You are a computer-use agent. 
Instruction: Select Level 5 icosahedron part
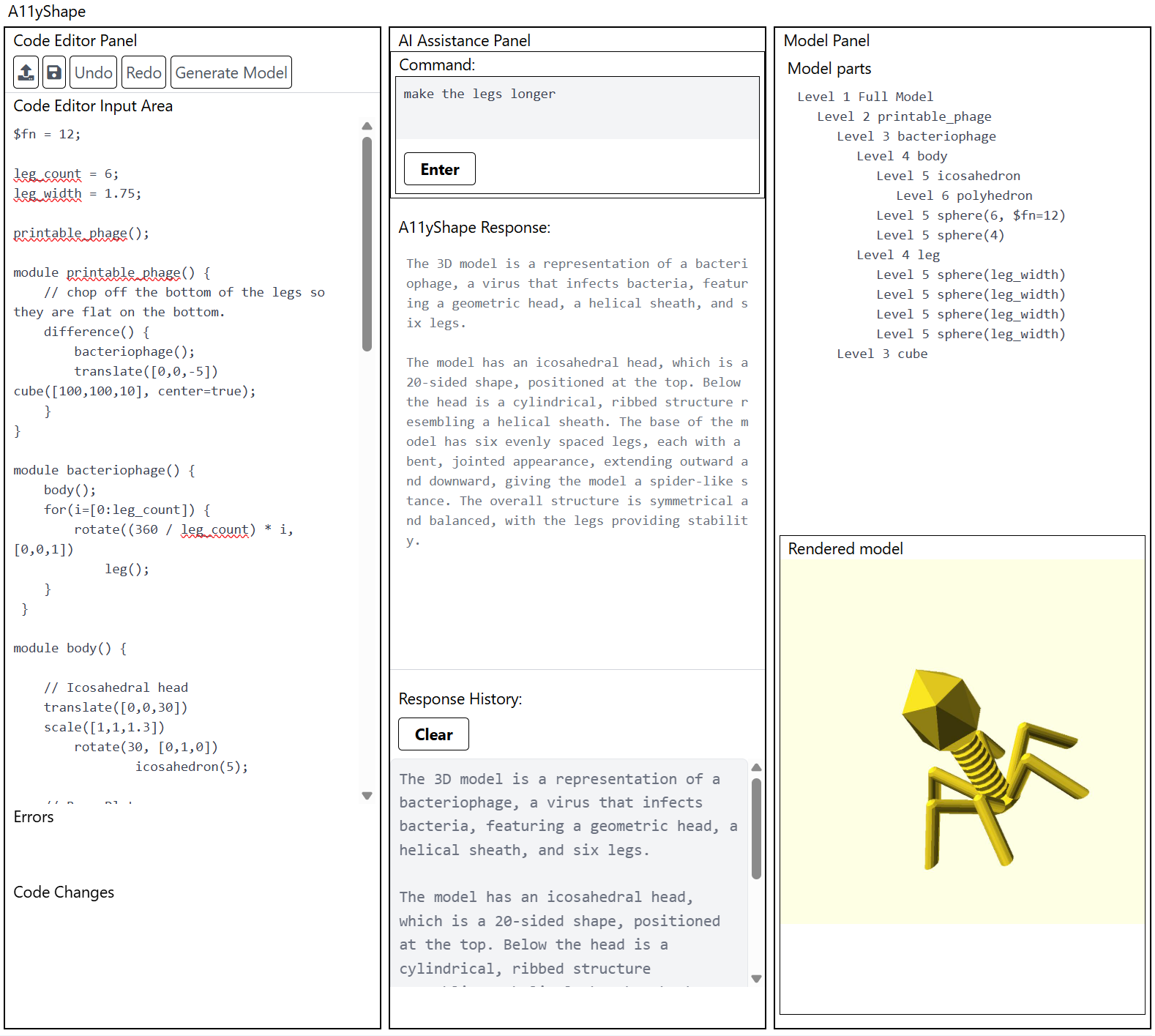[x=948, y=176]
